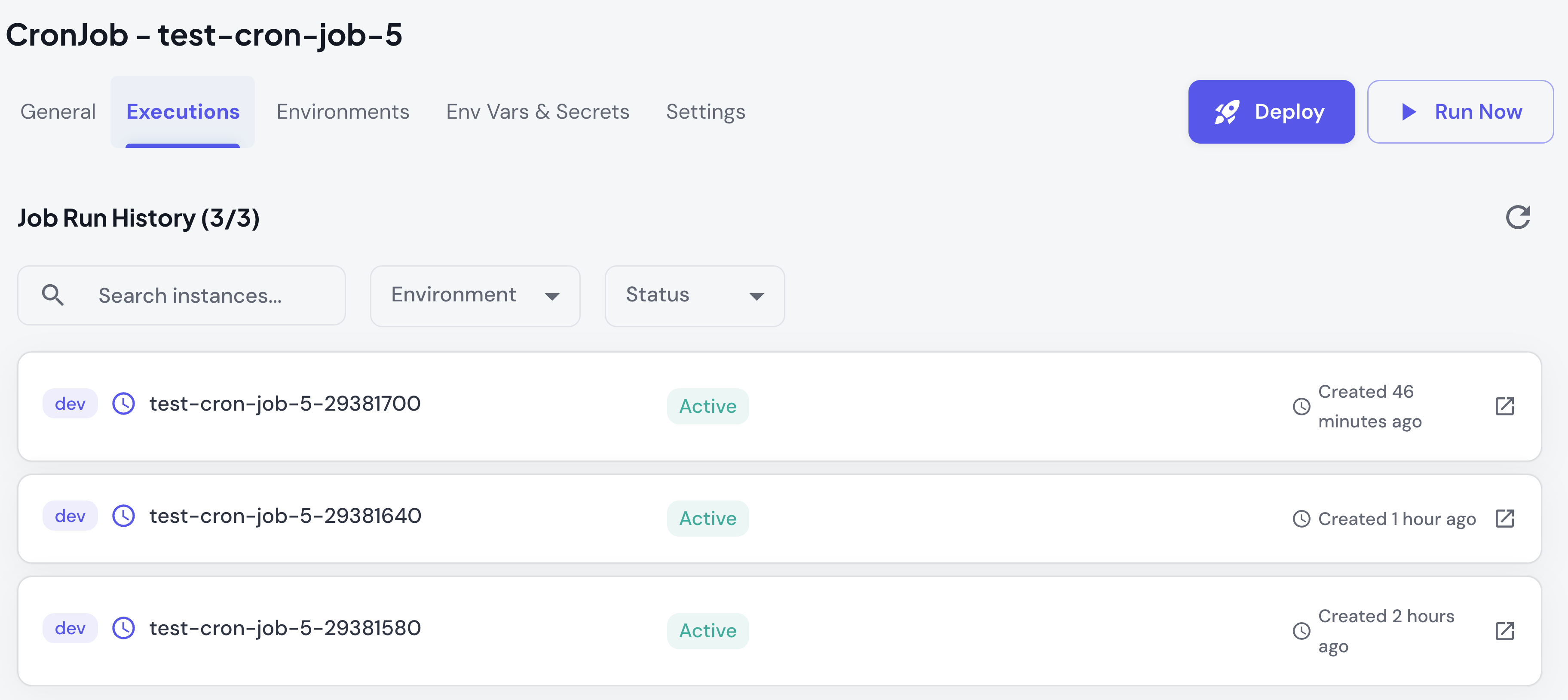
Task: Open external link for test-cron-job-5-29381580
Action: pyautogui.click(x=1504, y=631)
